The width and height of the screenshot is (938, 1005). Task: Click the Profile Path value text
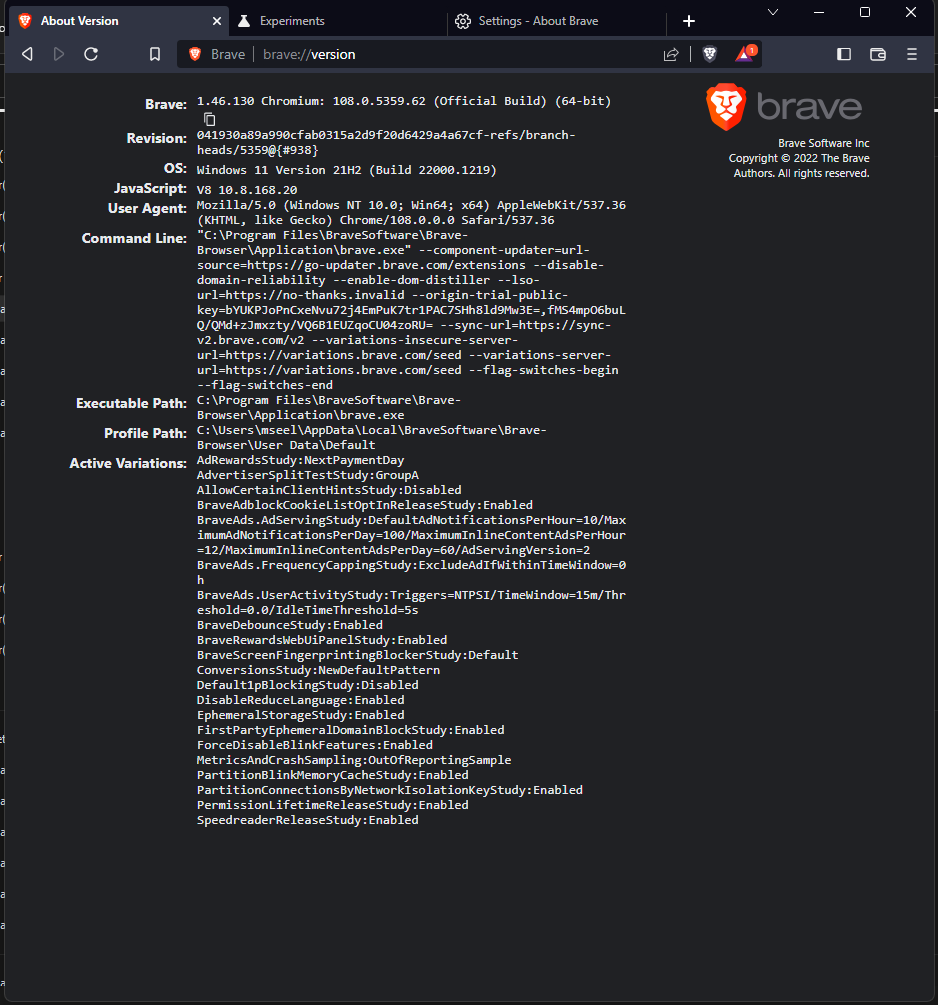(x=371, y=437)
